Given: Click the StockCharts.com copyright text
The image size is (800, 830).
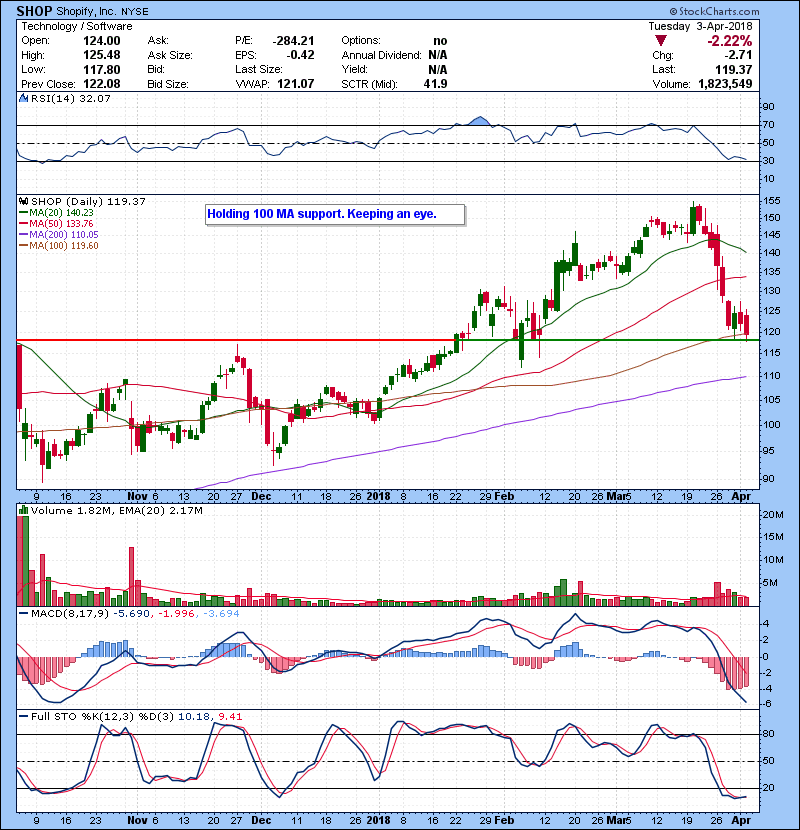Looking at the screenshot, I should [x=714, y=11].
